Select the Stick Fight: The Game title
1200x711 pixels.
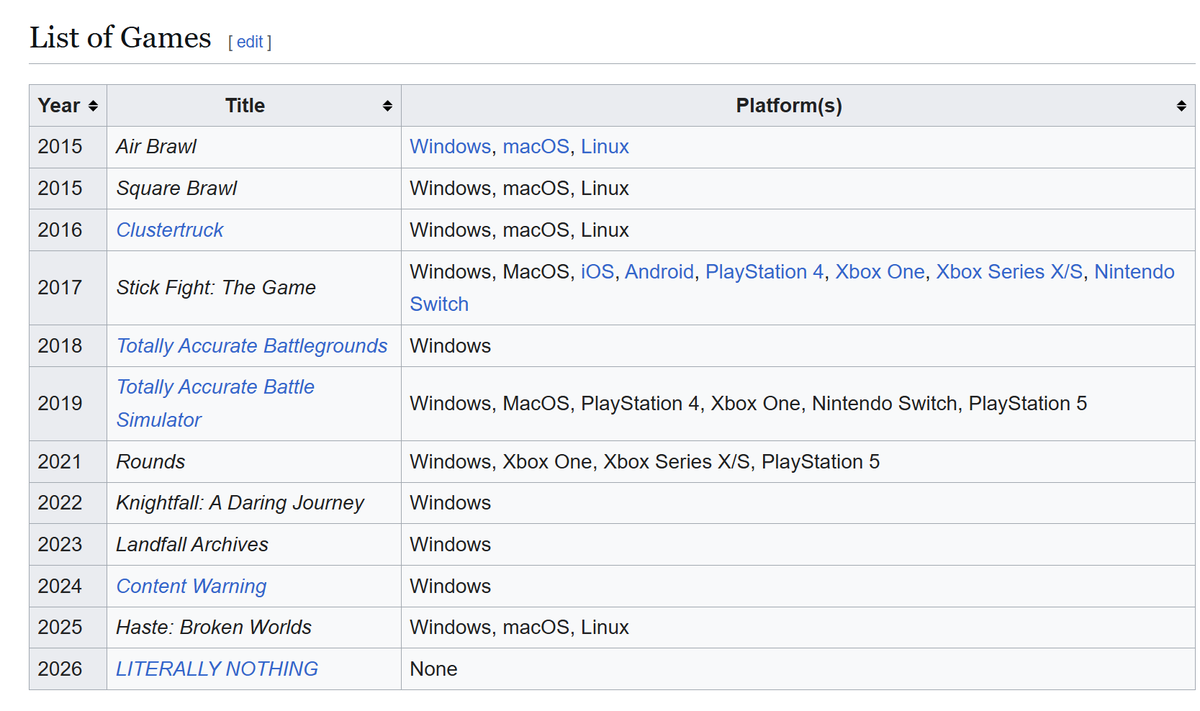(x=216, y=288)
